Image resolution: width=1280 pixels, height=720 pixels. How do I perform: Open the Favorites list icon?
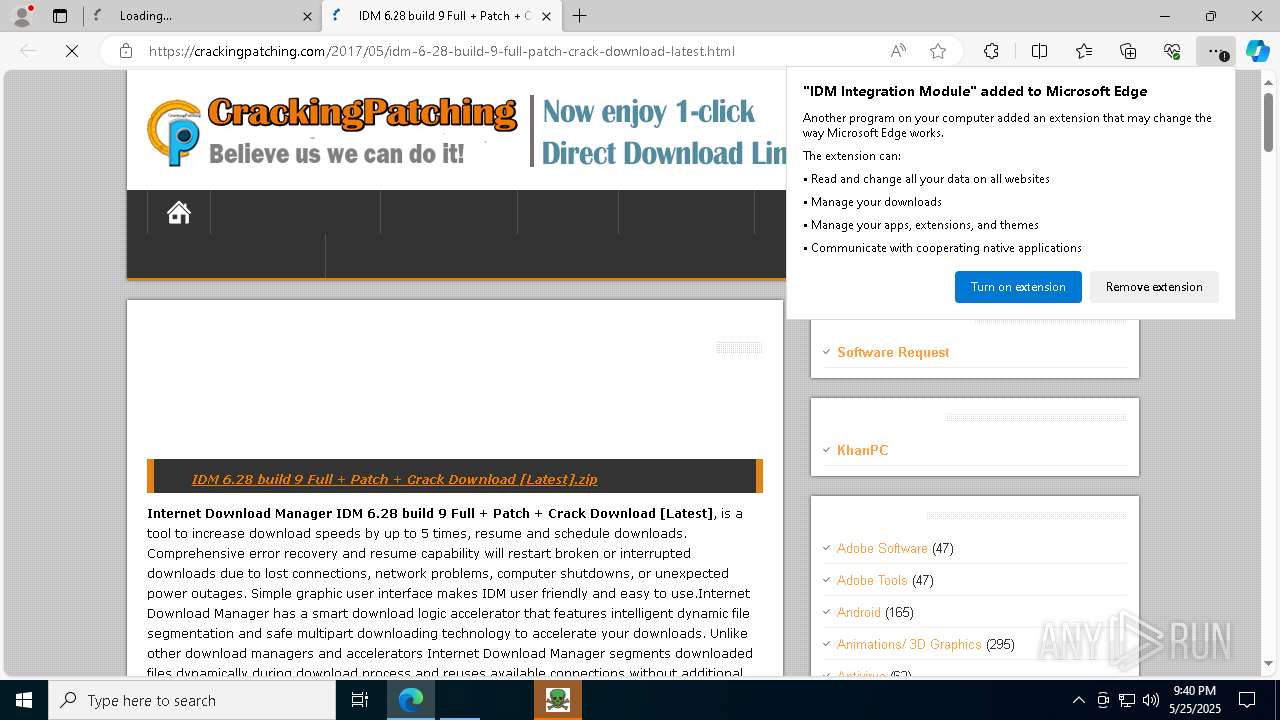tap(1084, 51)
